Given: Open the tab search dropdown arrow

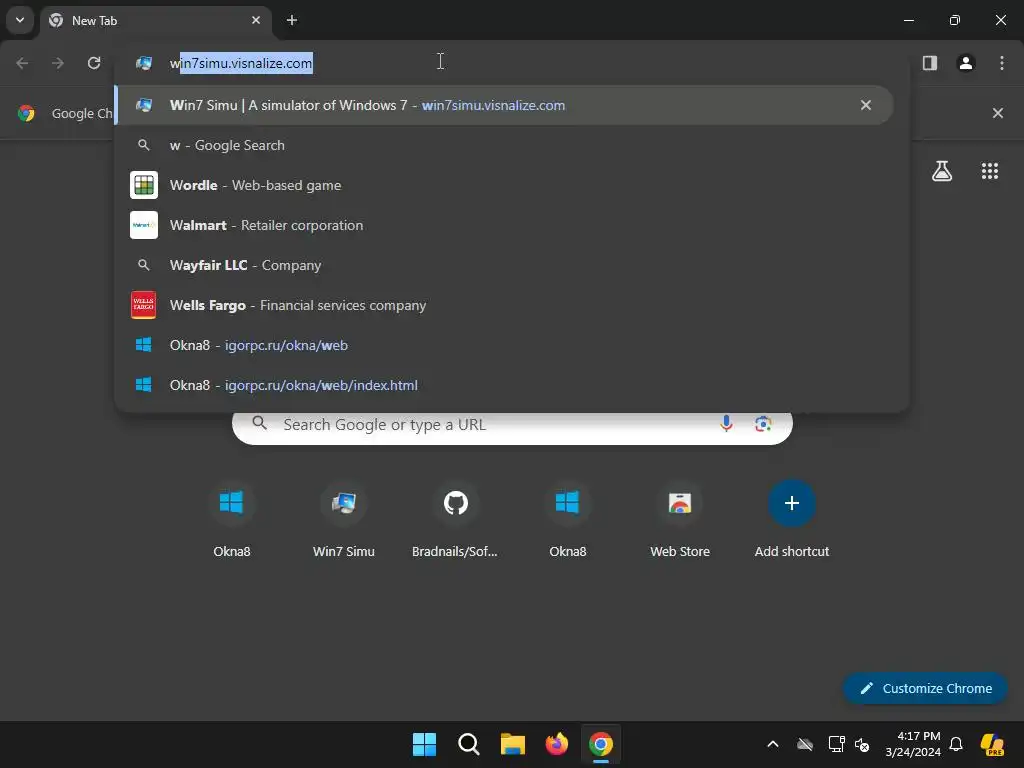Looking at the screenshot, I should click(x=20, y=20).
